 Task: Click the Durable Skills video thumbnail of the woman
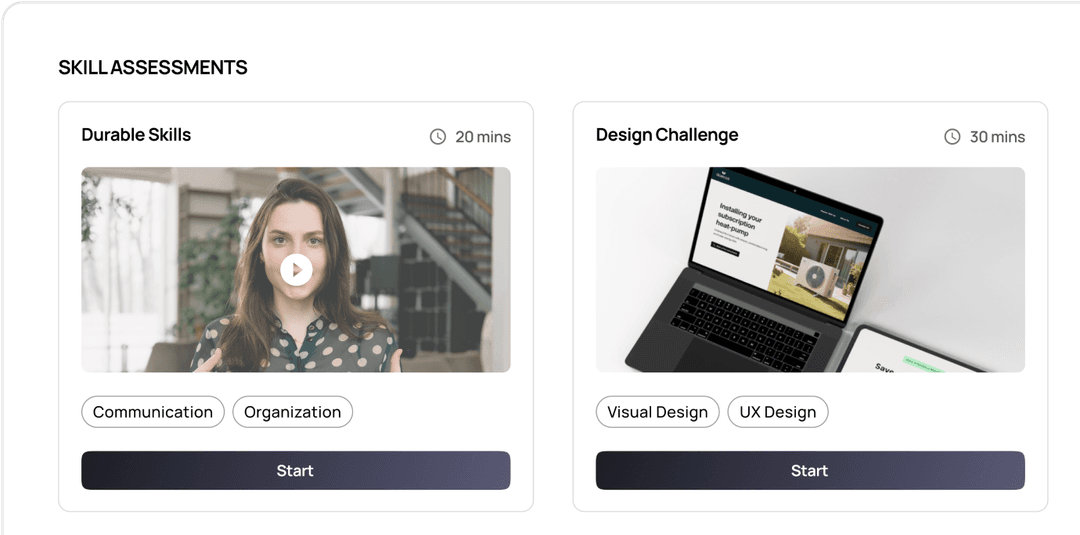coord(295,270)
